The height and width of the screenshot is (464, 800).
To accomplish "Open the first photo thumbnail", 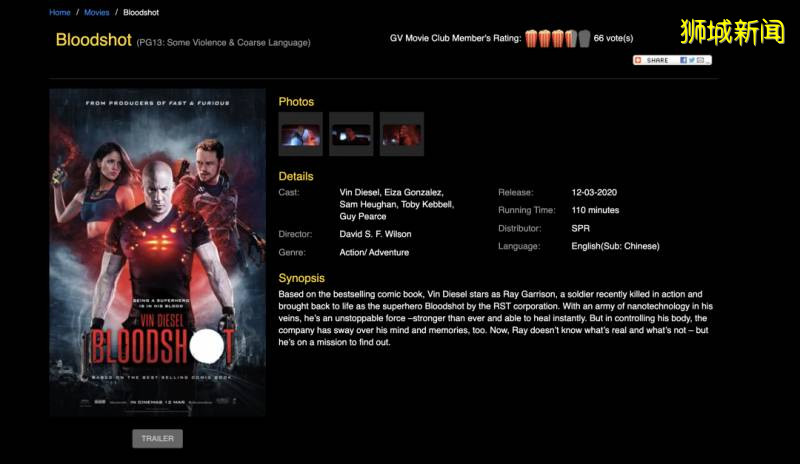I will (300, 134).
